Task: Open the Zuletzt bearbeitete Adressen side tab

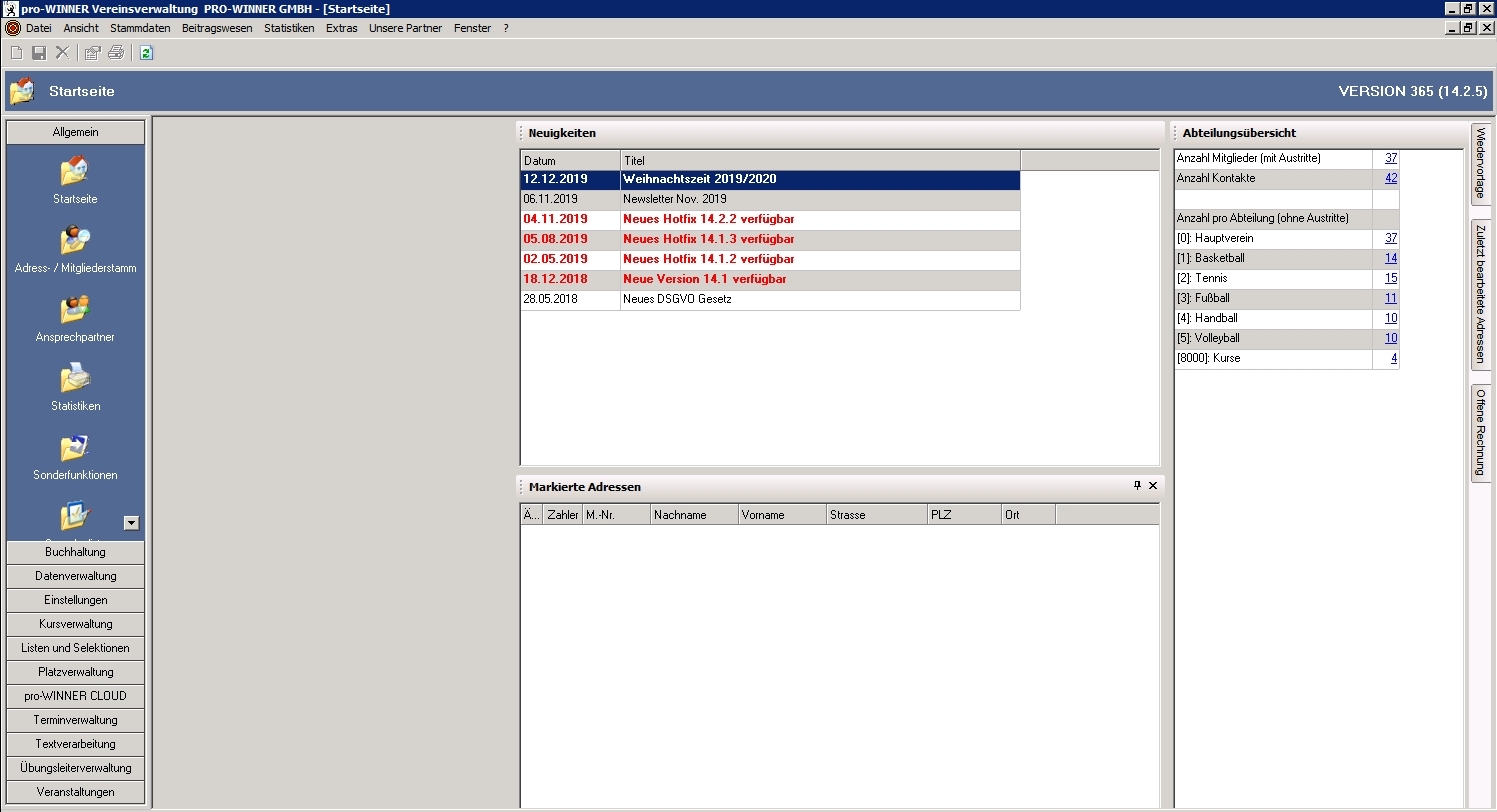Action: (x=1480, y=294)
